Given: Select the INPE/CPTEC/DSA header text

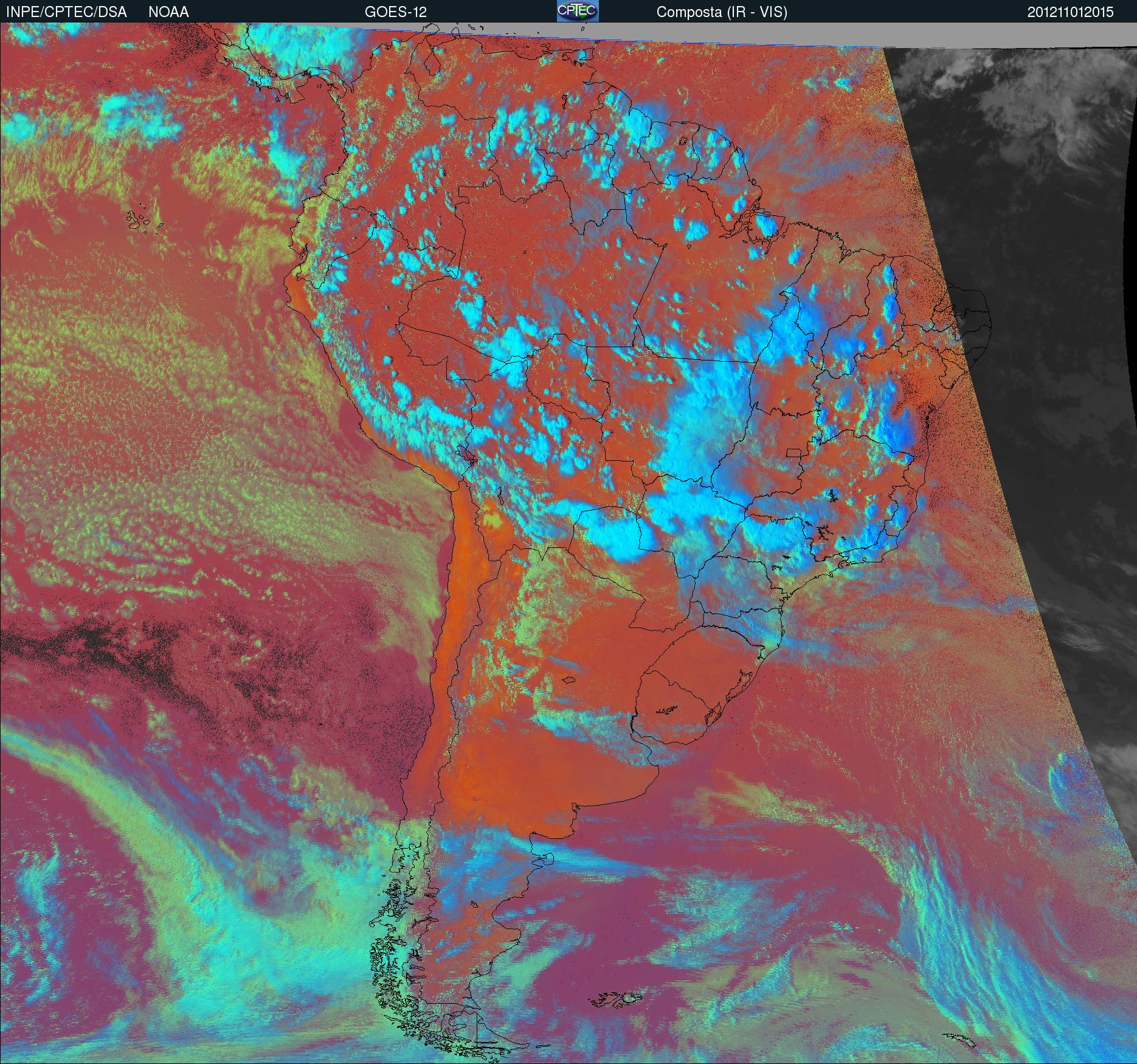Looking at the screenshot, I should (x=66, y=12).
